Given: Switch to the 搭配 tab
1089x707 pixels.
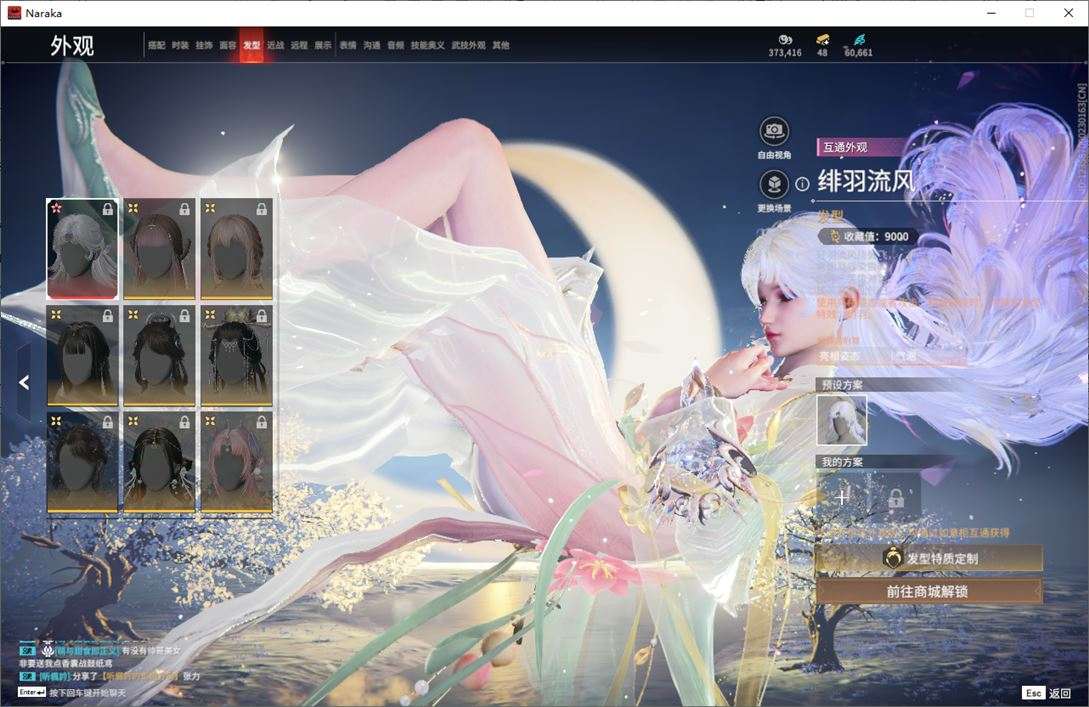Looking at the screenshot, I should pos(156,45).
